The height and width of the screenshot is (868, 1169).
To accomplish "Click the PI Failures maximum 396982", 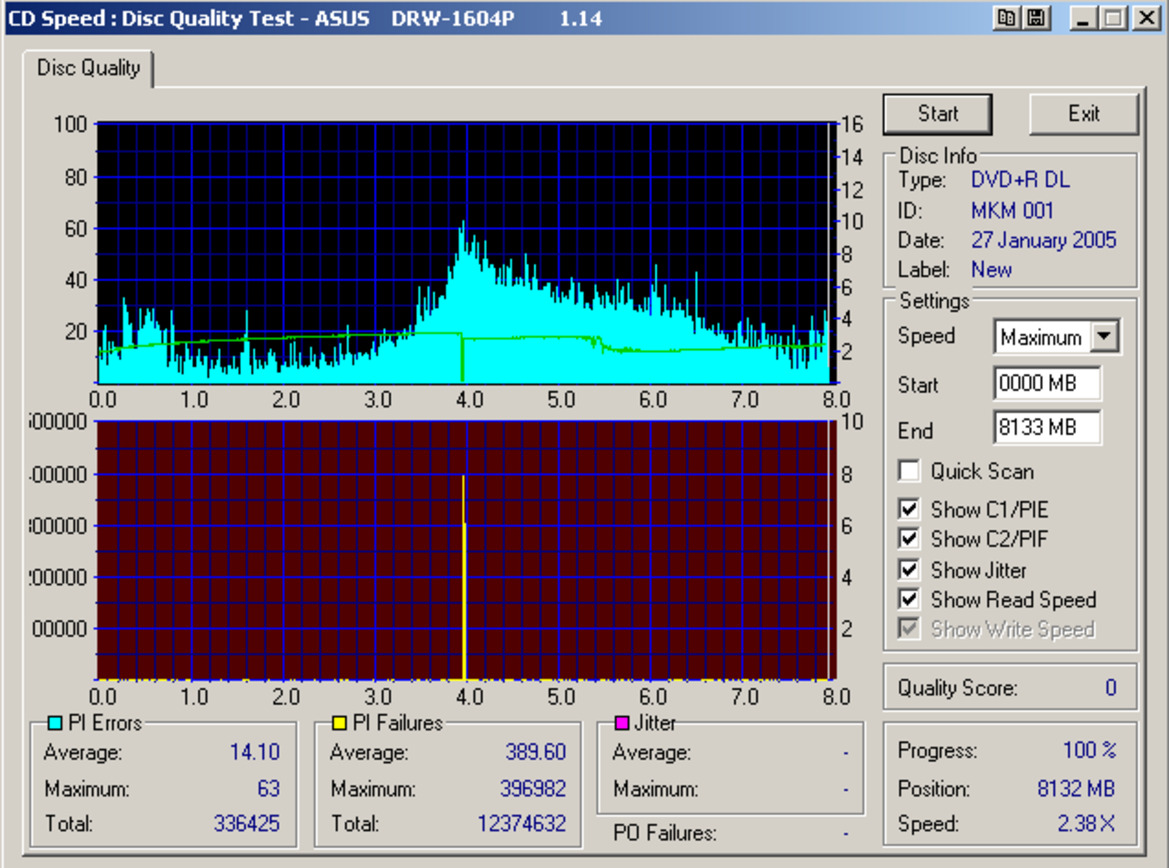I will pos(533,788).
